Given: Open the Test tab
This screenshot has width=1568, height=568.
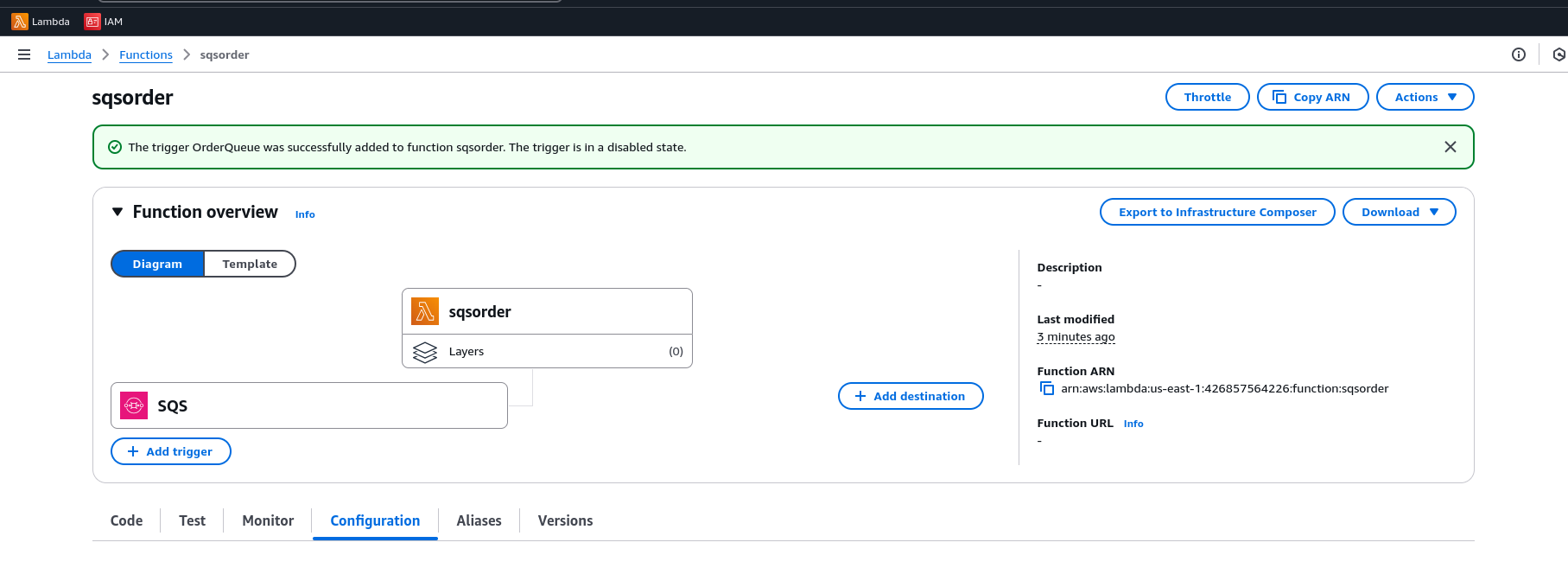Looking at the screenshot, I should click(x=192, y=520).
